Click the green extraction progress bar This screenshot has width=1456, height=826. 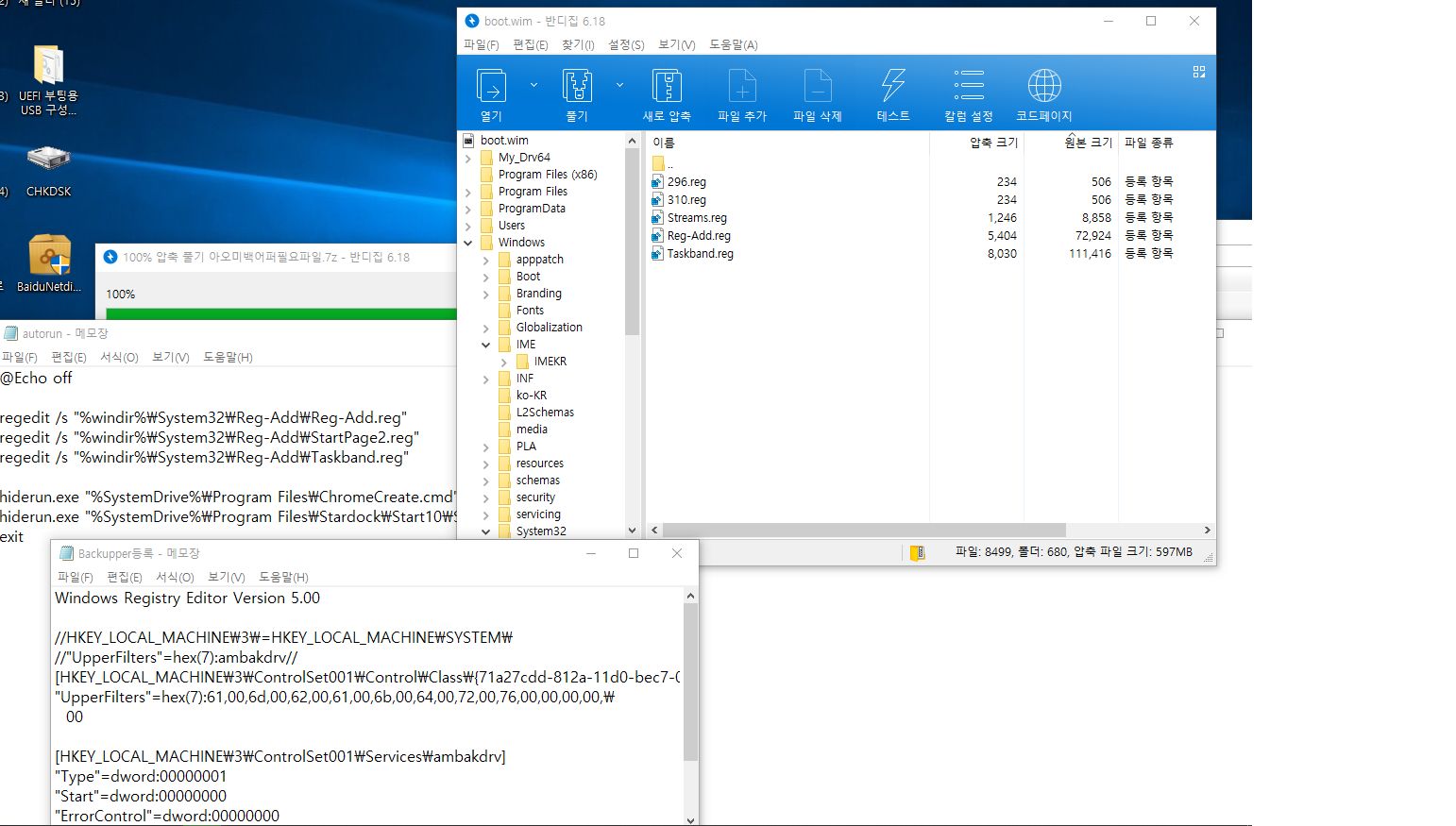click(281, 313)
